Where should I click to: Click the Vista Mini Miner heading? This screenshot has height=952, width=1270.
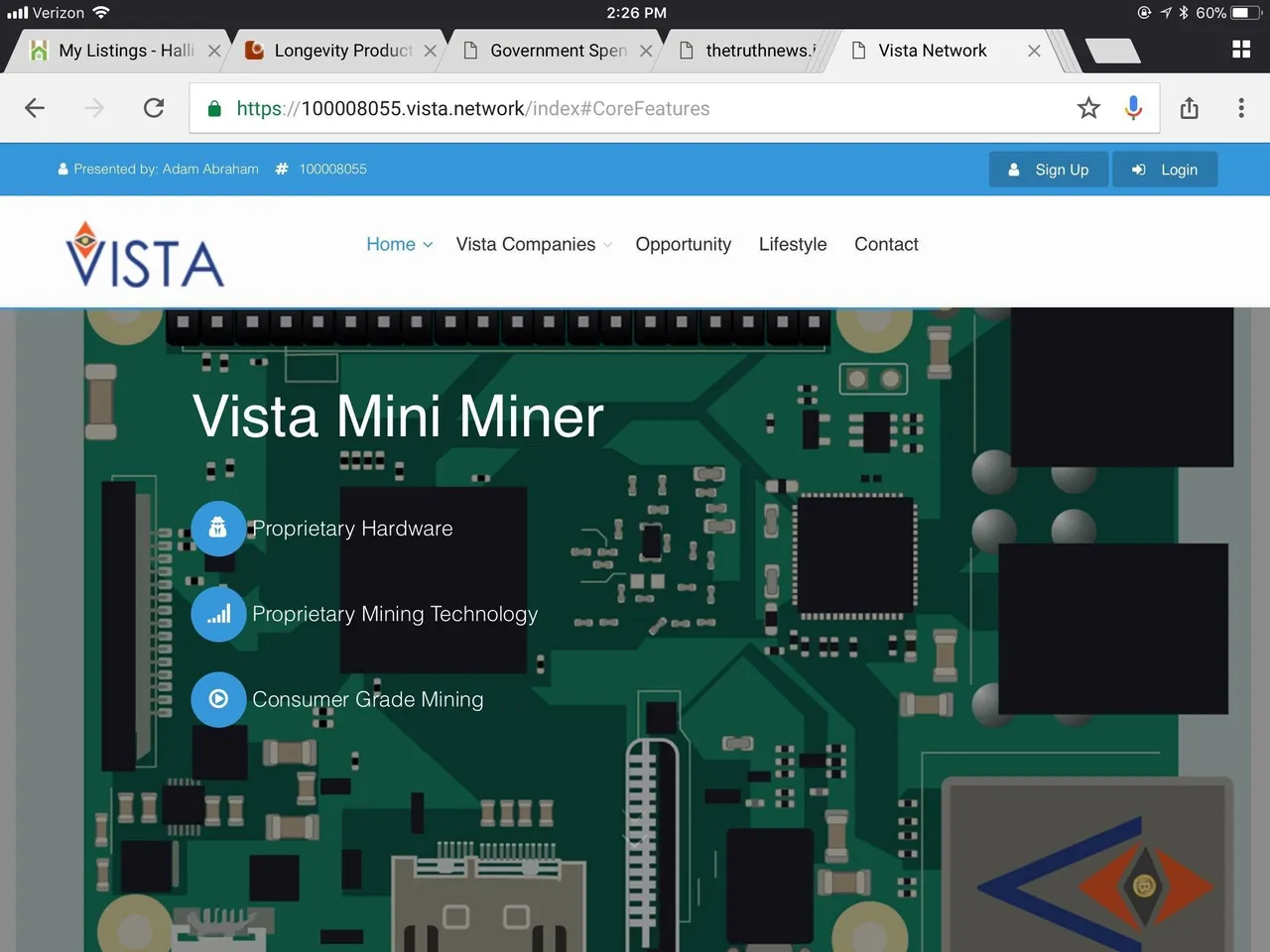pyautogui.click(x=398, y=416)
